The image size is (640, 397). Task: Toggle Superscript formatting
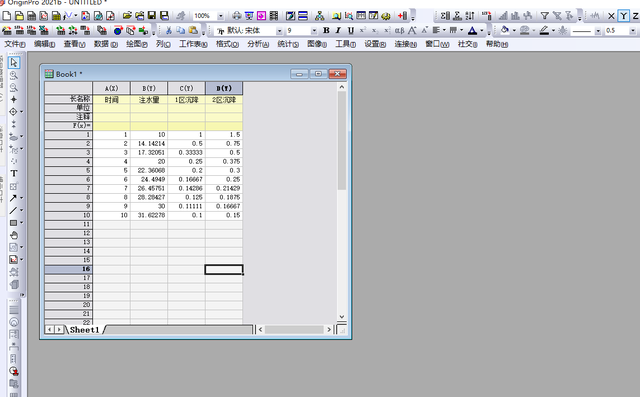pyautogui.click(x=362, y=30)
